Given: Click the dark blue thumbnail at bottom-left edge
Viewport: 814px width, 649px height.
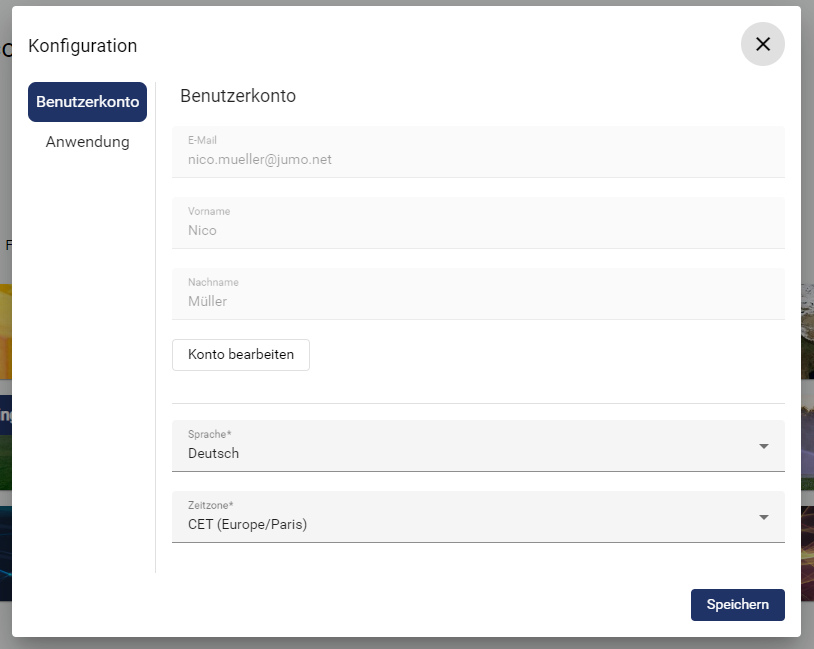Looking at the screenshot, I should [5, 553].
